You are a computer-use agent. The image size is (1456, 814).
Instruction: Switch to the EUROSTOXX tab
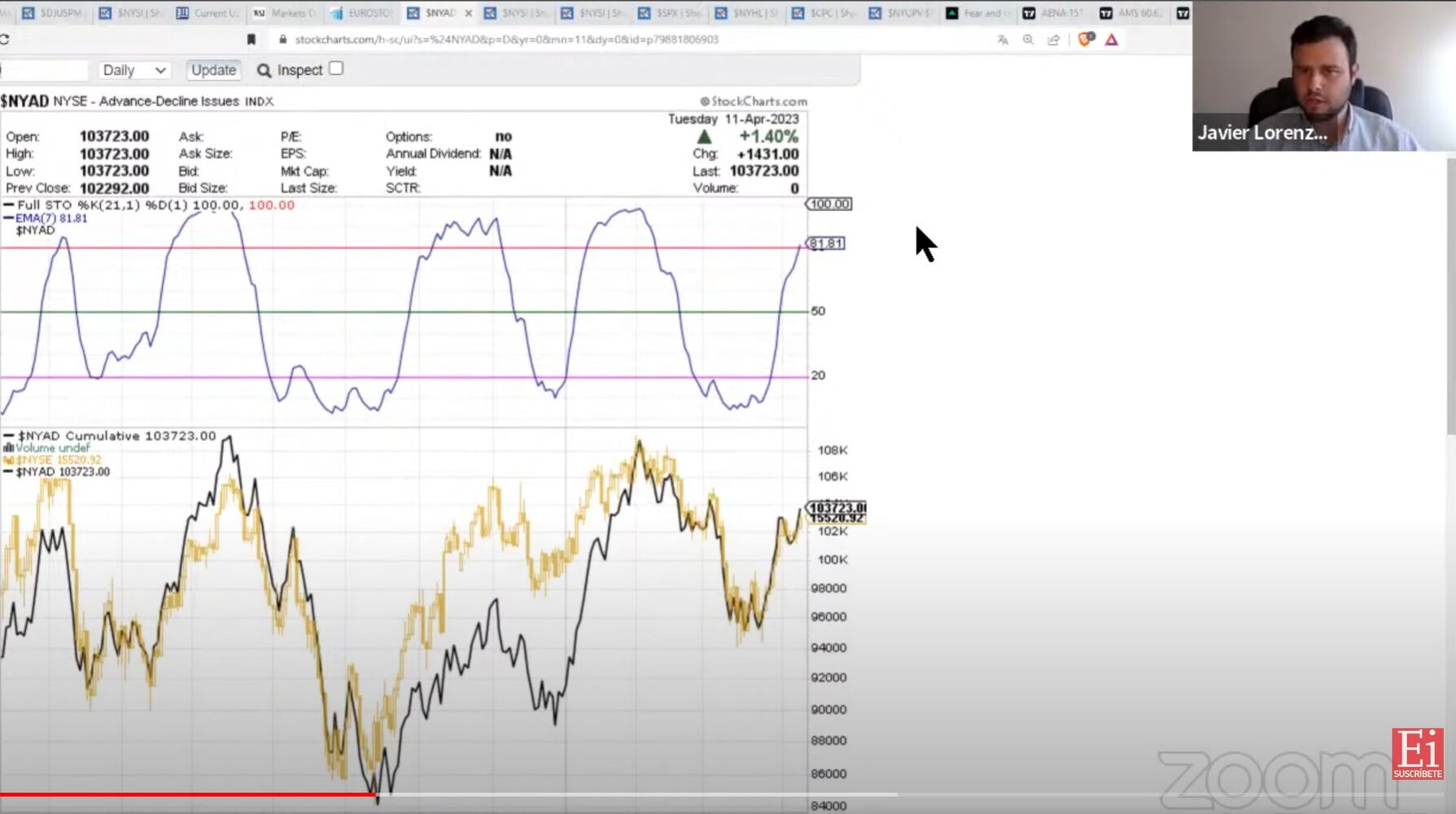pyautogui.click(x=362, y=13)
